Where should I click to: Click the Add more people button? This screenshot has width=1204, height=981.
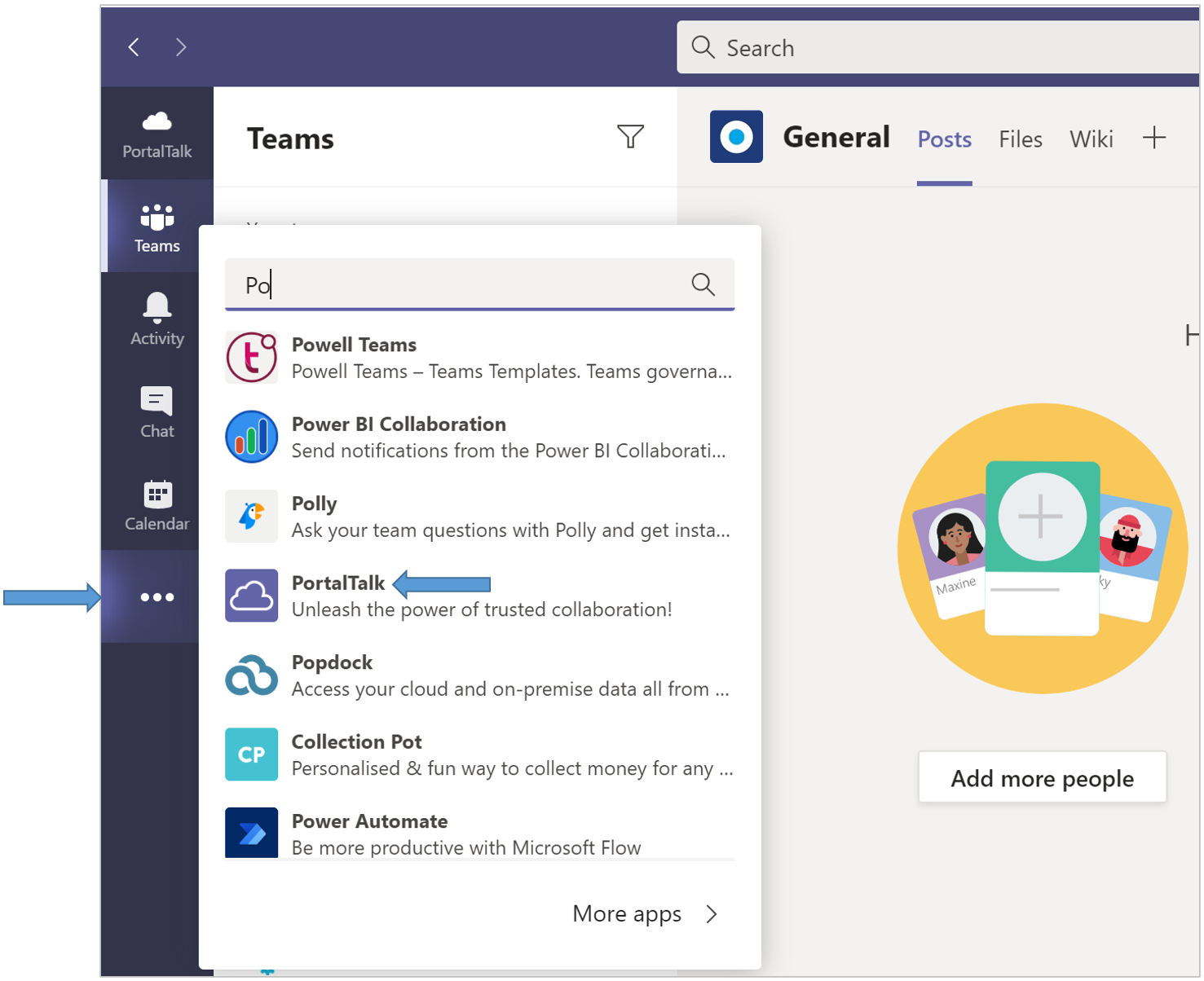pos(1043,777)
